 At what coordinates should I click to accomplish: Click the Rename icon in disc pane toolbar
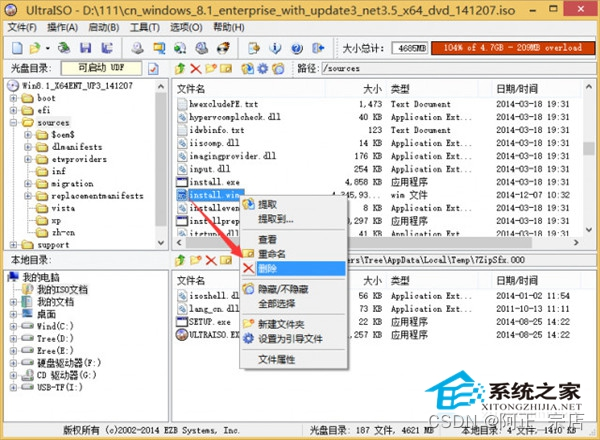tap(226, 69)
